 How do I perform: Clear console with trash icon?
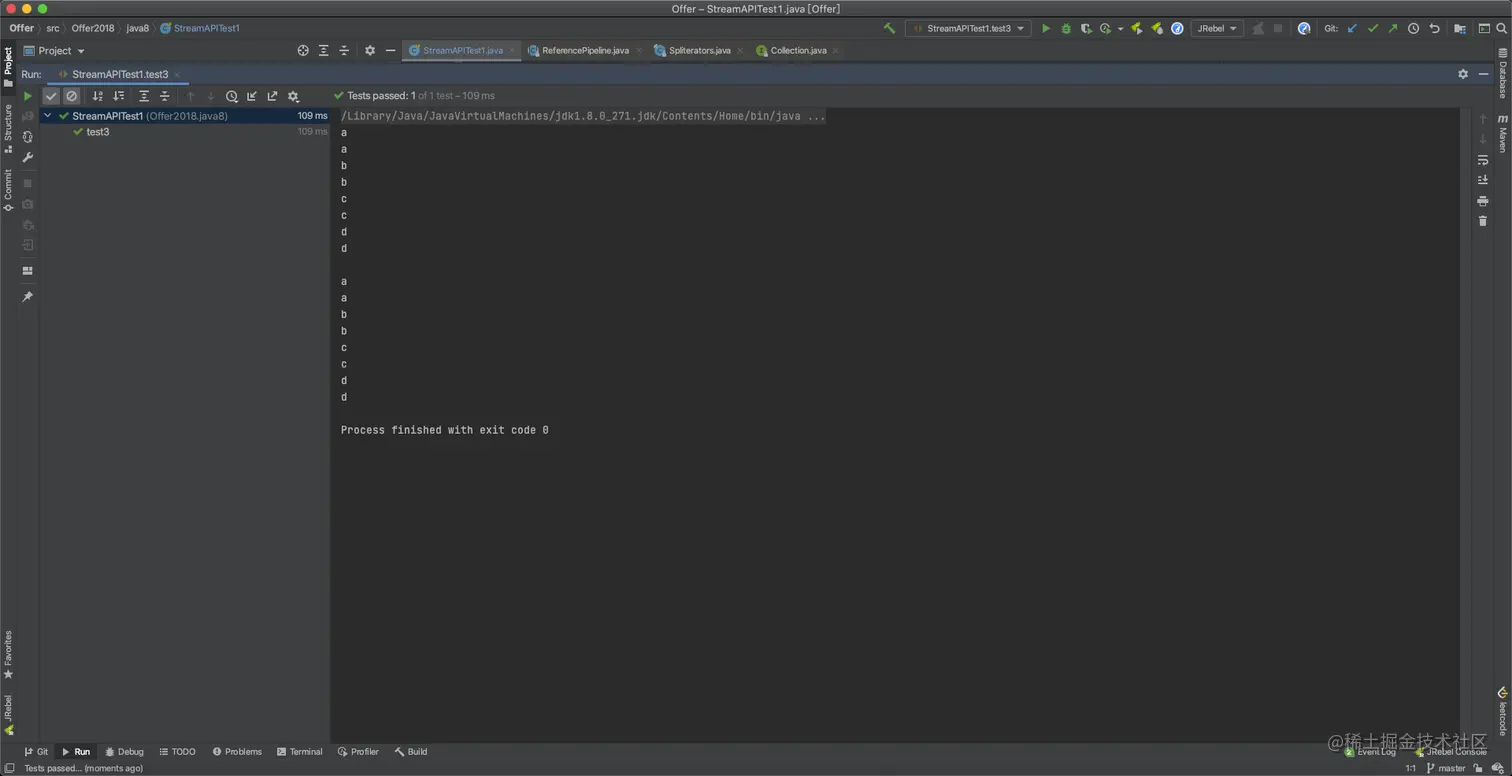[1483, 221]
